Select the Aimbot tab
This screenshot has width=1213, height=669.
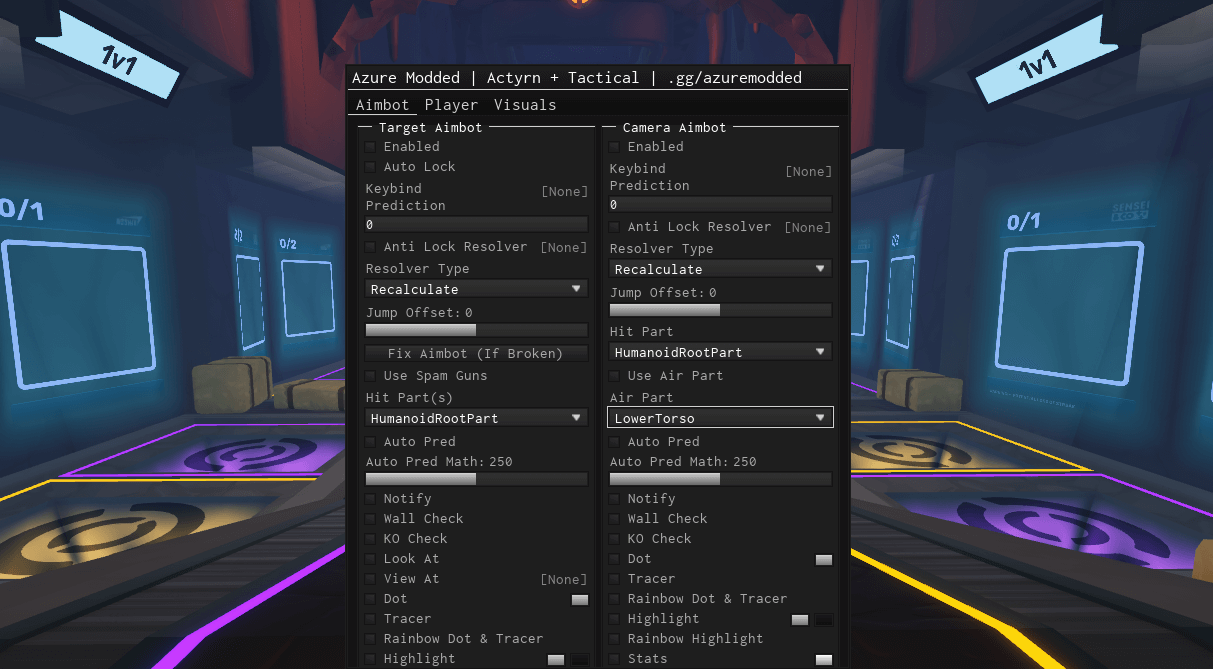click(x=382, y=105)
